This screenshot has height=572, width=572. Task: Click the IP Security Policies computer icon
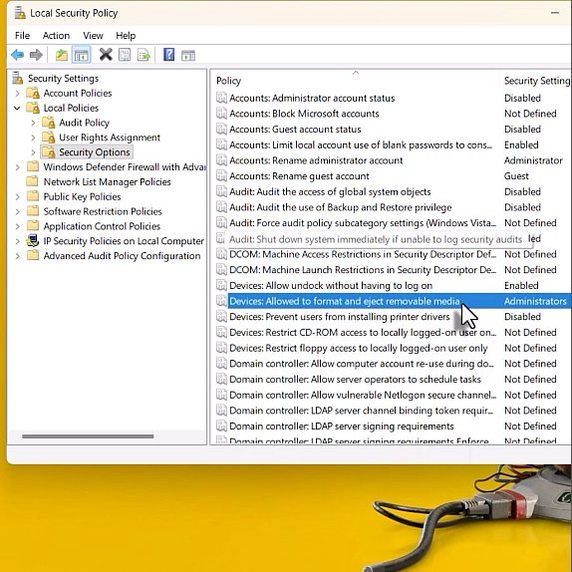coord(33,241)
